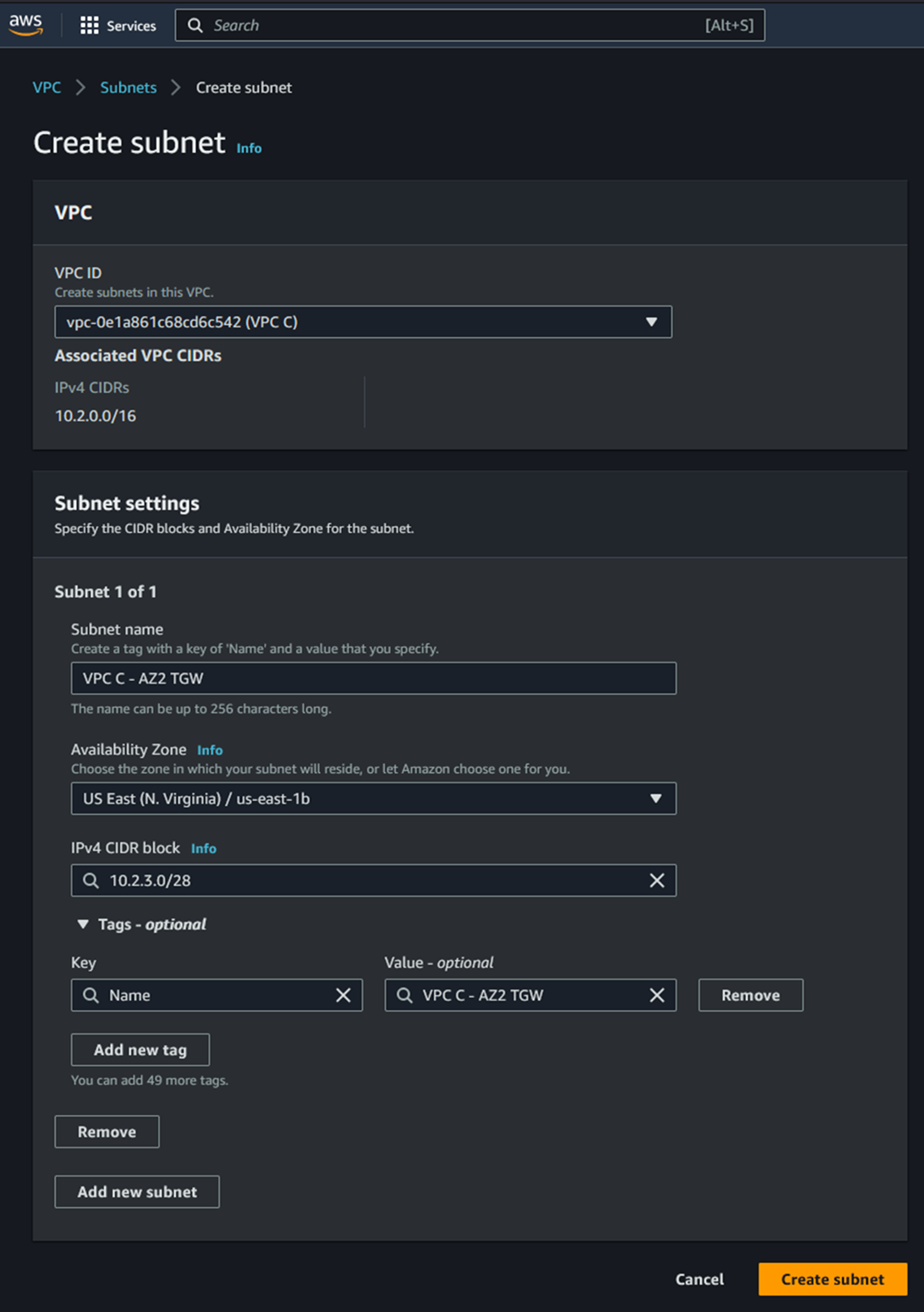
Task: Open Info for Availability Zone
Action: (x=209, y=750)
